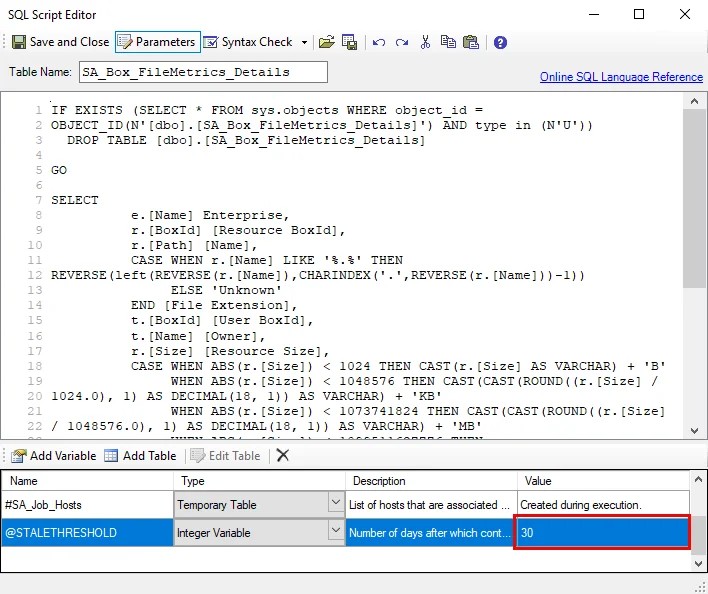Click the Table Name input field

pos(203,72)
